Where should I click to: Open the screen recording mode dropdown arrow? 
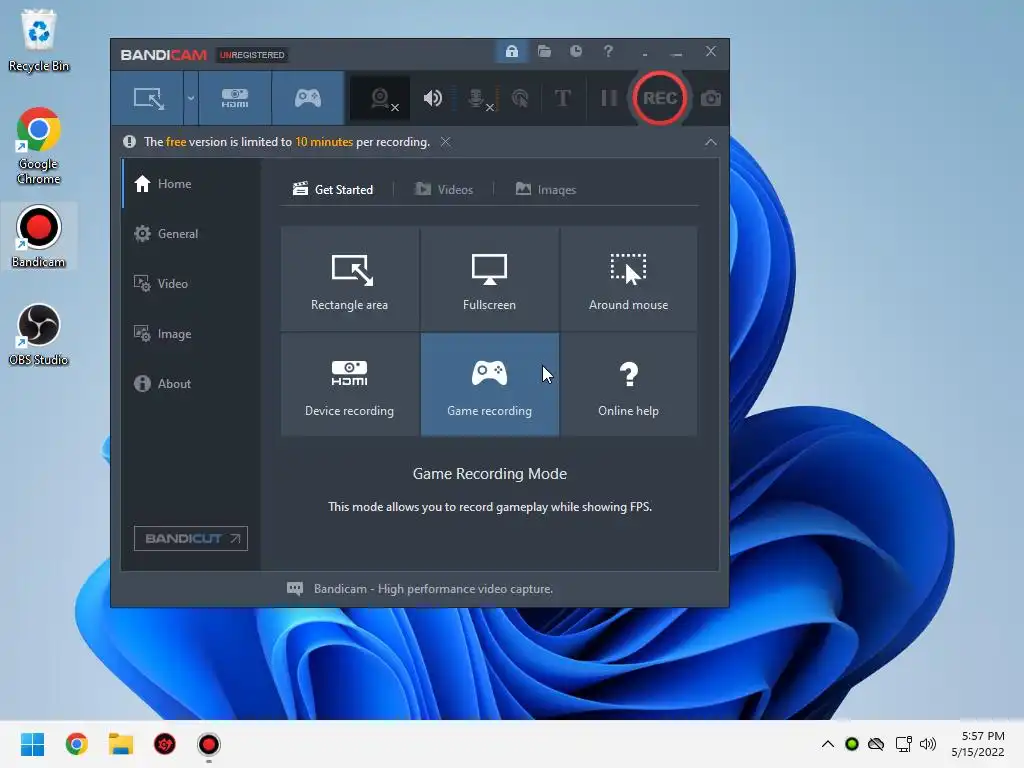coord(191,99)
